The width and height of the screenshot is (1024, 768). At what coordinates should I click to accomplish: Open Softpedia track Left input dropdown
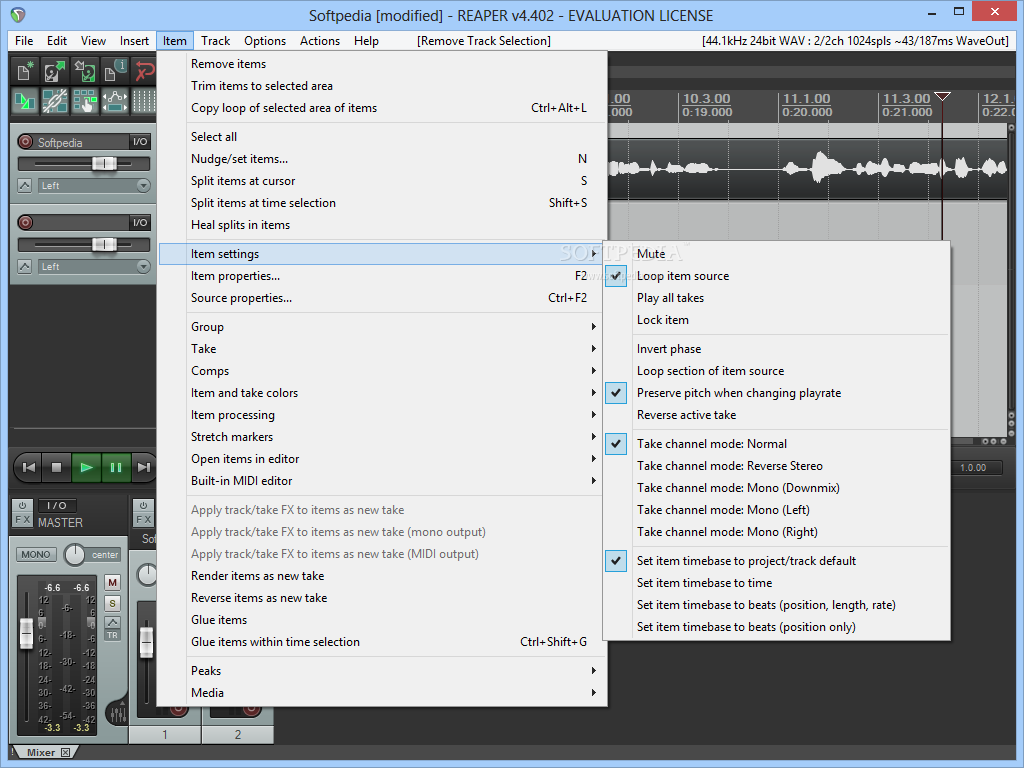(94, 185)
